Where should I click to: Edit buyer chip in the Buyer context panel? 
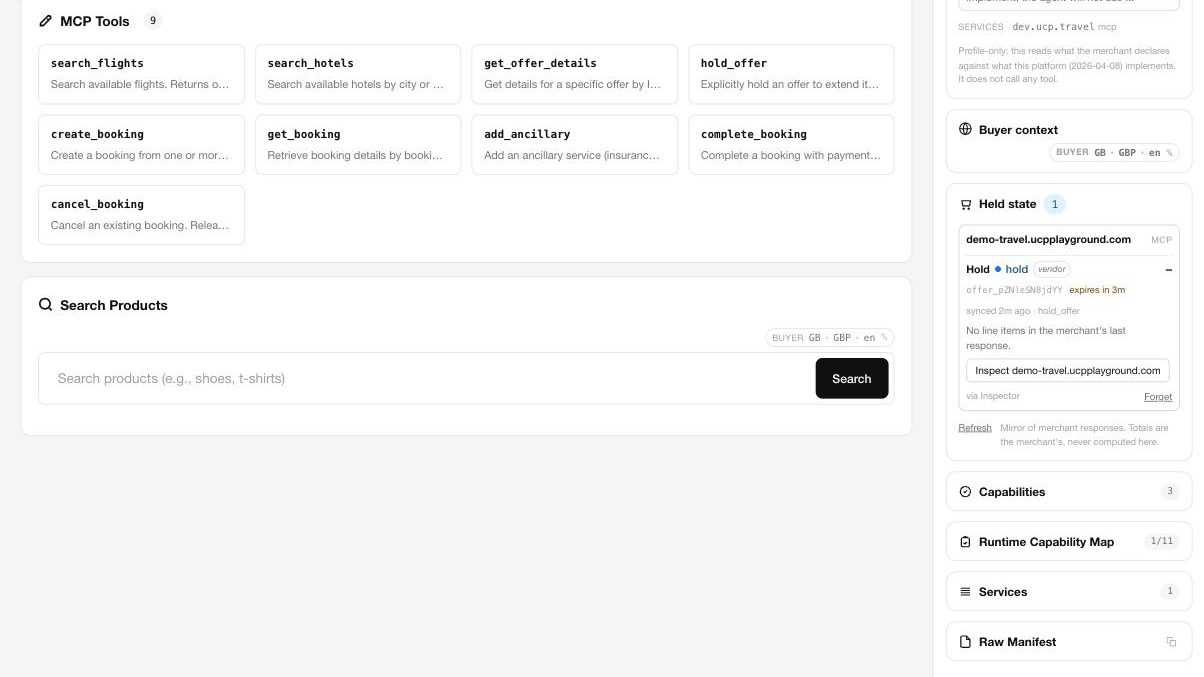pyautogui.click(x=1115, y=153)
